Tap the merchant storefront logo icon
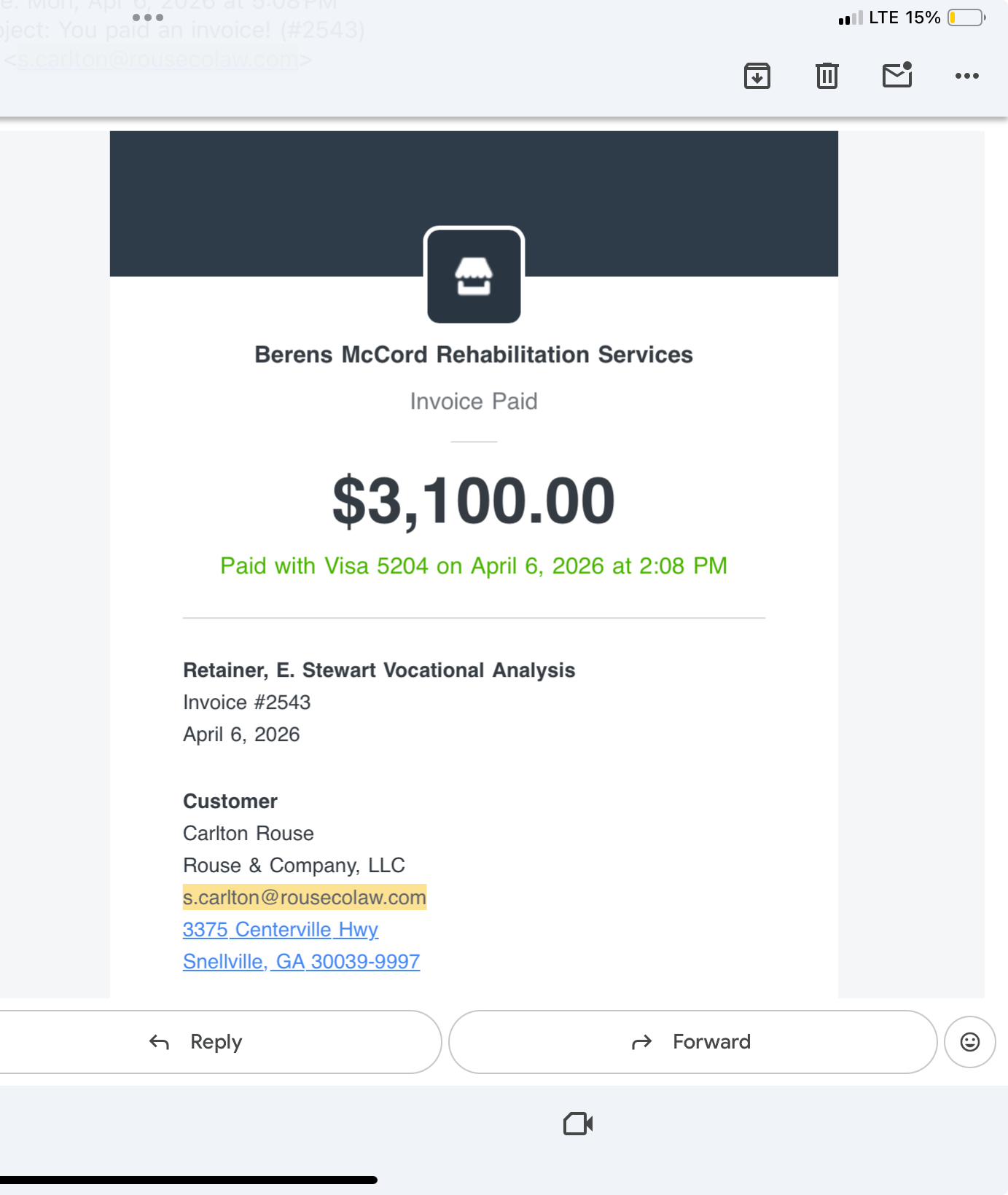The image size is (1008, 1195). (474, 276)
